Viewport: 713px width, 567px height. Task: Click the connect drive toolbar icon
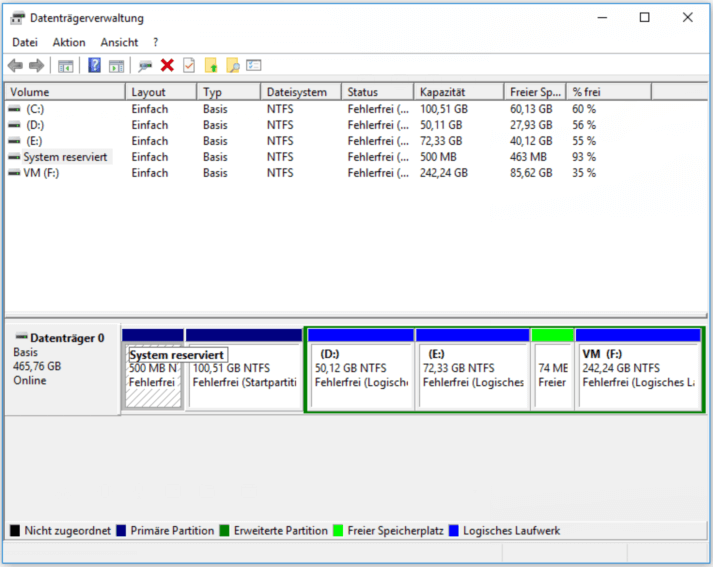tap(145, 66)
